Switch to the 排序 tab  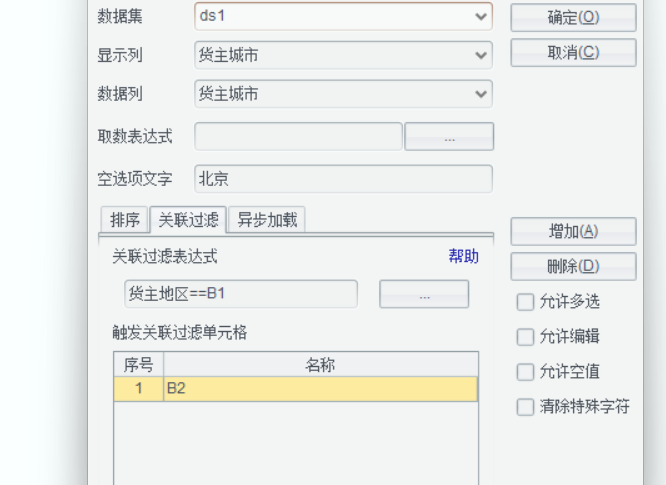tap(125, 220)
